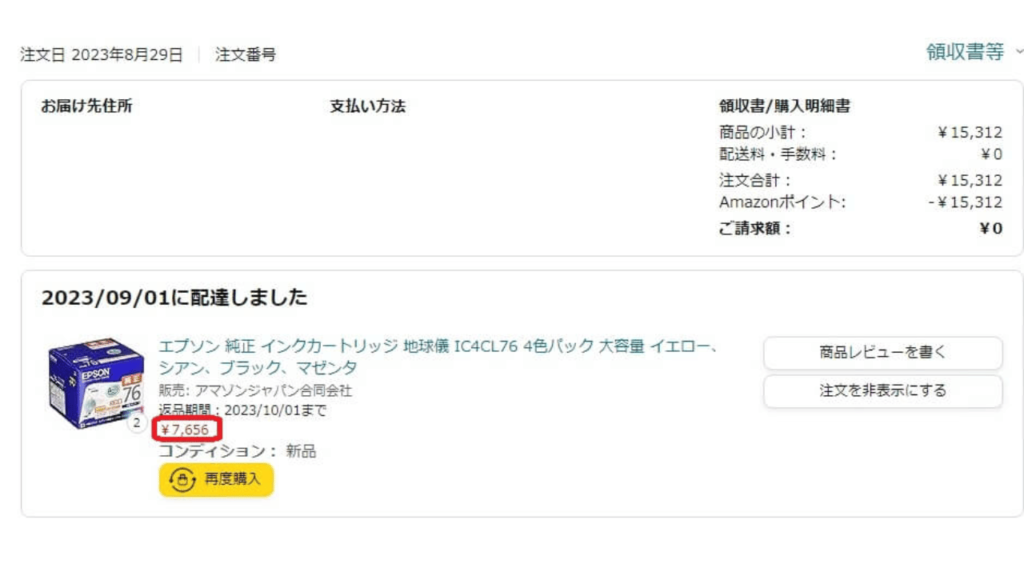The image size is (1024, 576).
Task: Click the seller text アマゾンジャパン合同会社
Action: click(273, 391)
